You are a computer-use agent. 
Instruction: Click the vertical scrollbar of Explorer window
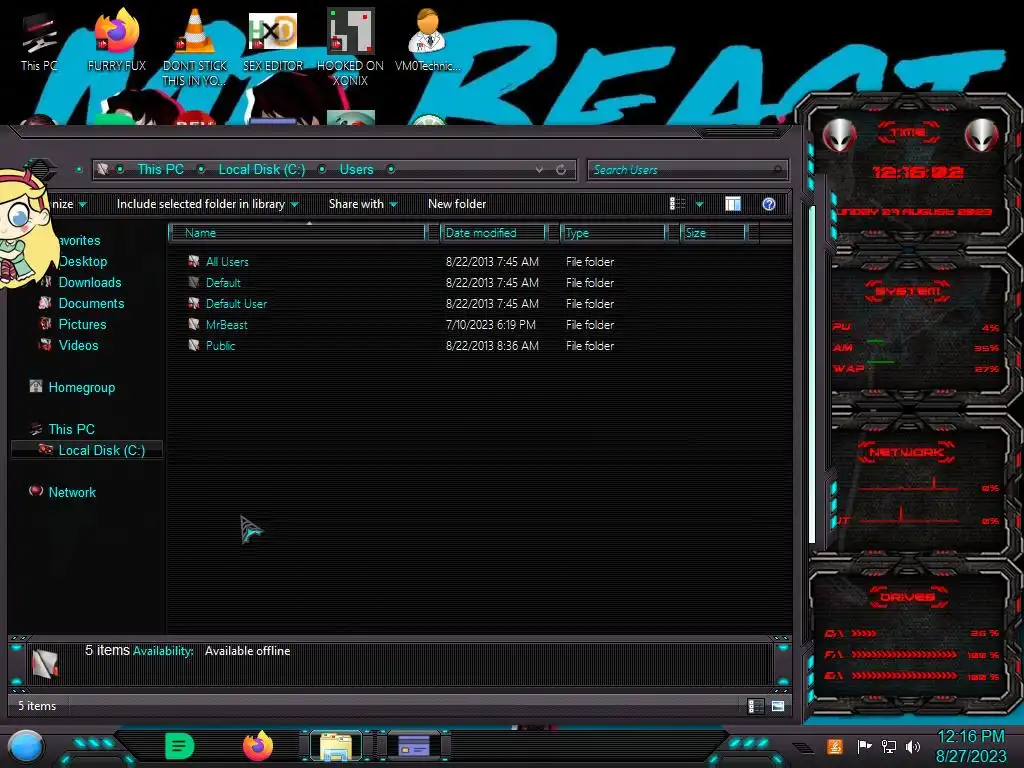pos(812,374)
